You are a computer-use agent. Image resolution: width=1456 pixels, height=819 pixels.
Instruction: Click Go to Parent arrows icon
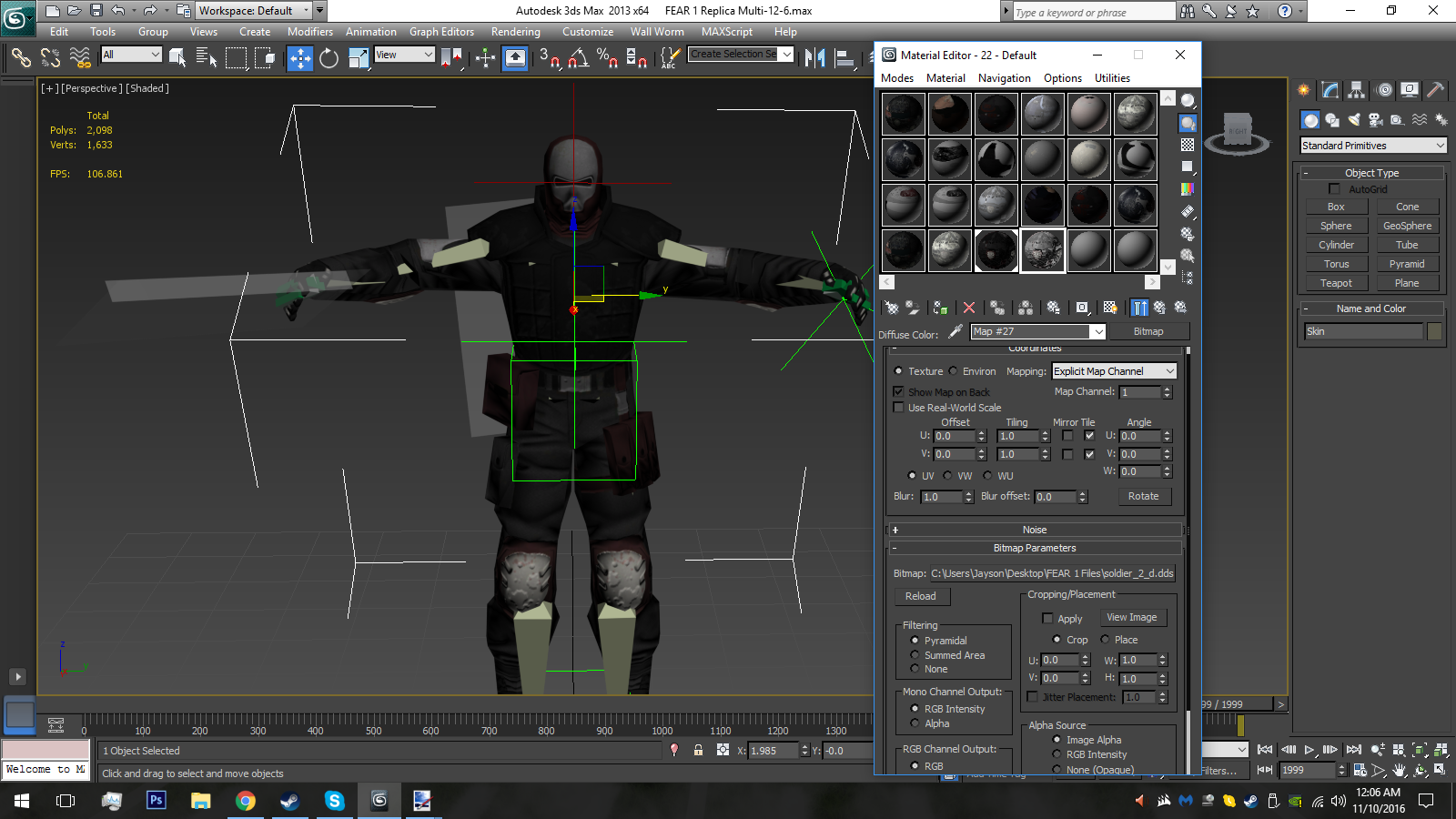(1159, 308)
